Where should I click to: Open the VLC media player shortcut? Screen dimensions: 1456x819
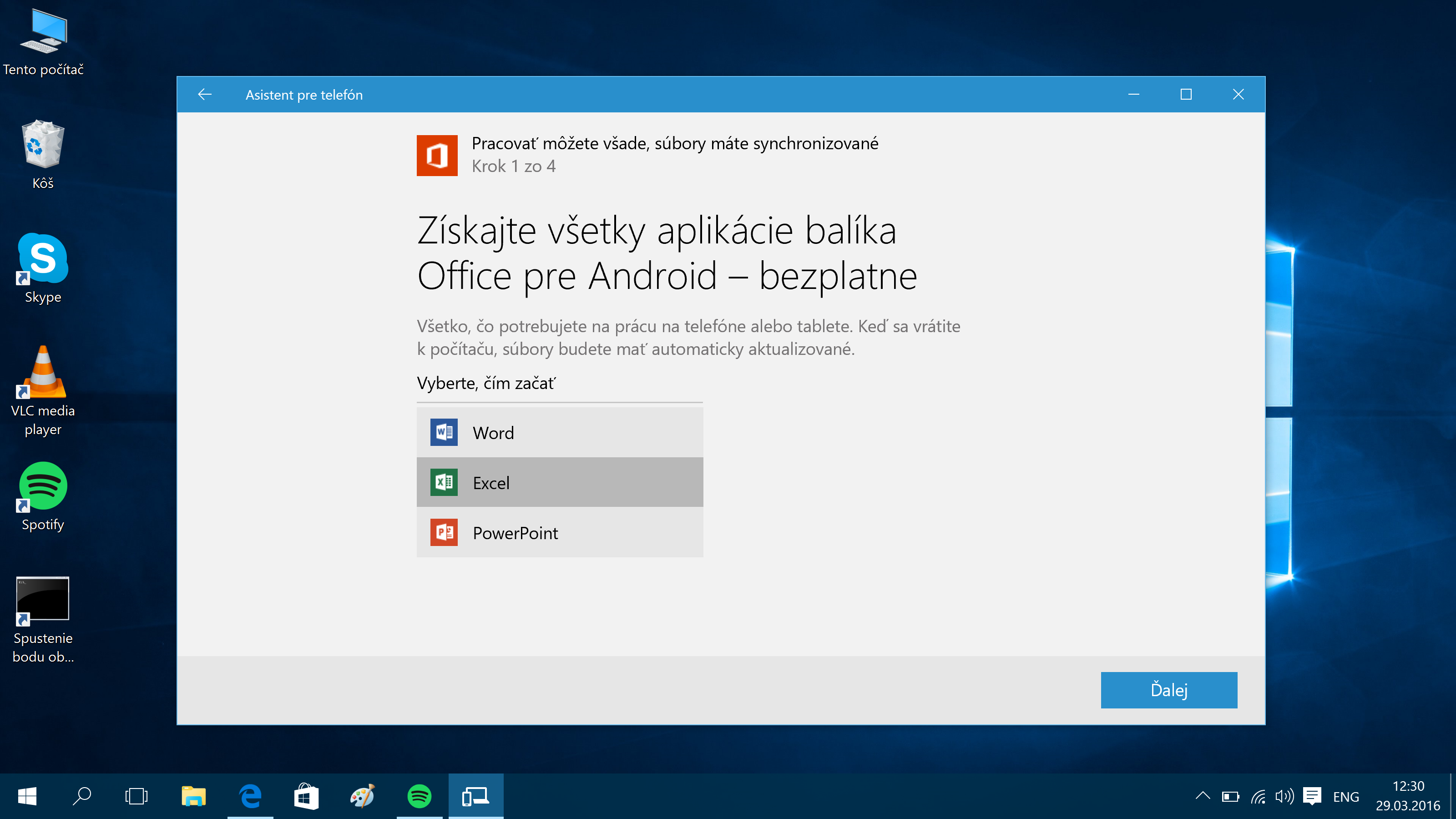(43, 390)
